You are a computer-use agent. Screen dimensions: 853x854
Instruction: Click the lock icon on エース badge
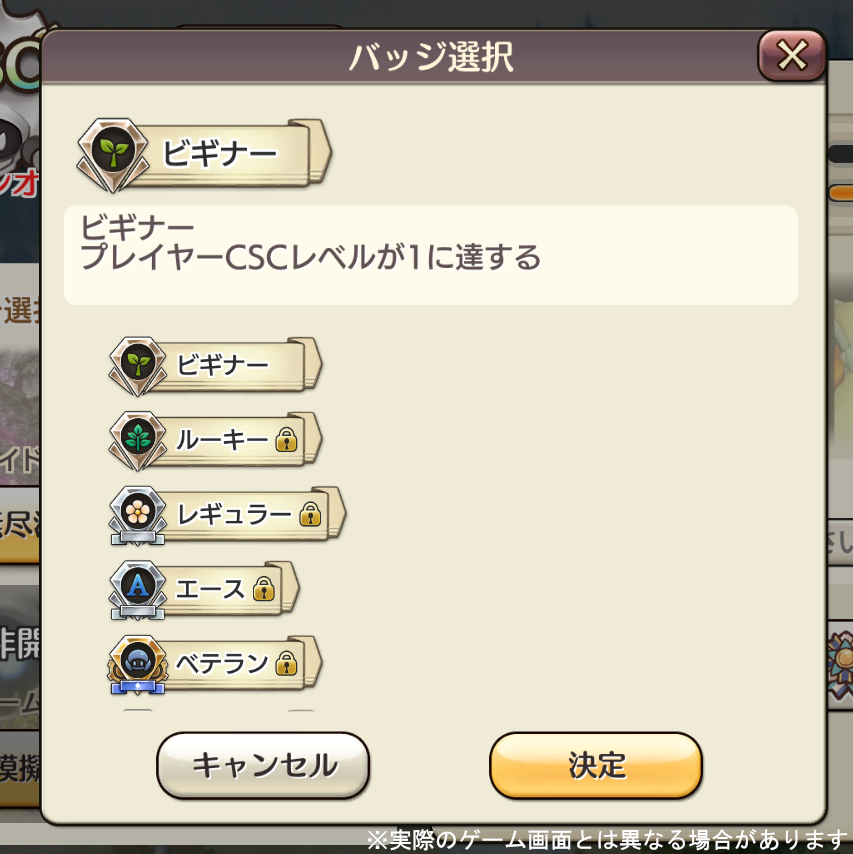[x=264, y=589]
